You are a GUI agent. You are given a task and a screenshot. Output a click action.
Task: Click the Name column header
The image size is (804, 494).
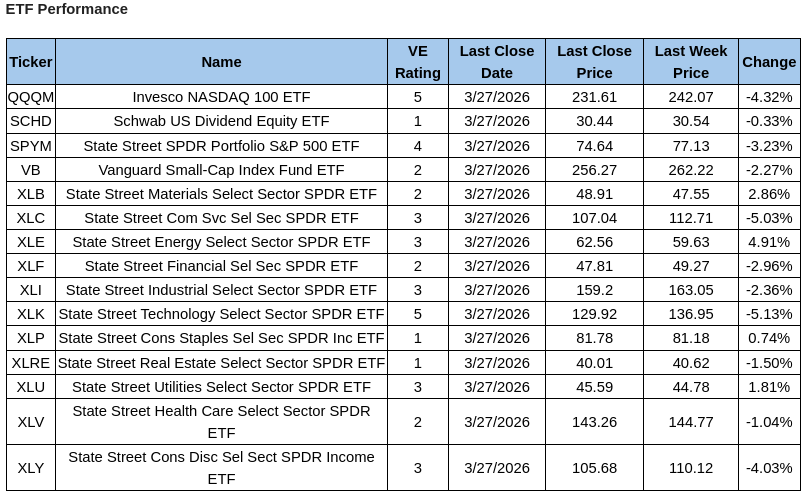click(x=221, y=62)
